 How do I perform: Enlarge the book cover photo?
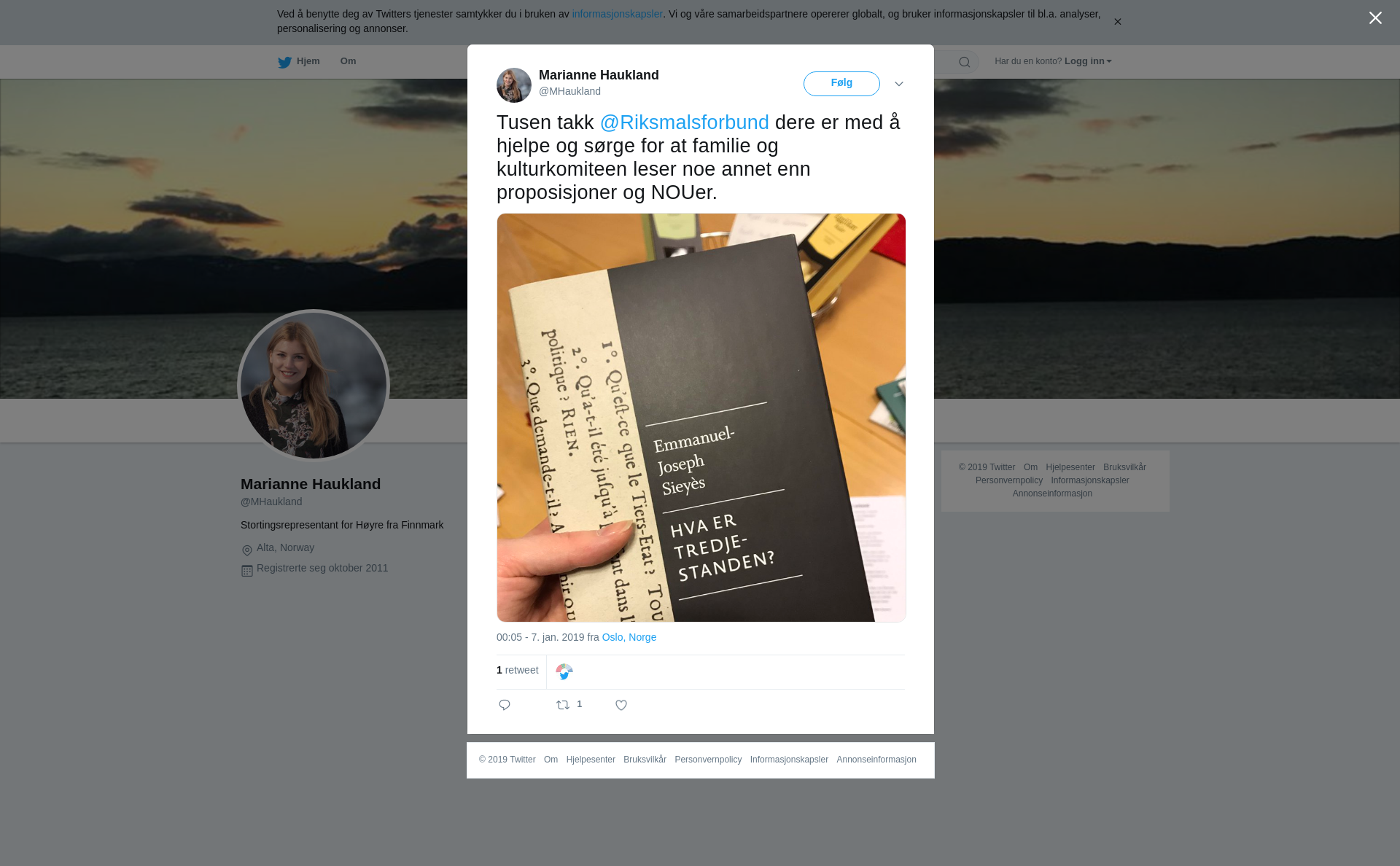tap(701, 418)
